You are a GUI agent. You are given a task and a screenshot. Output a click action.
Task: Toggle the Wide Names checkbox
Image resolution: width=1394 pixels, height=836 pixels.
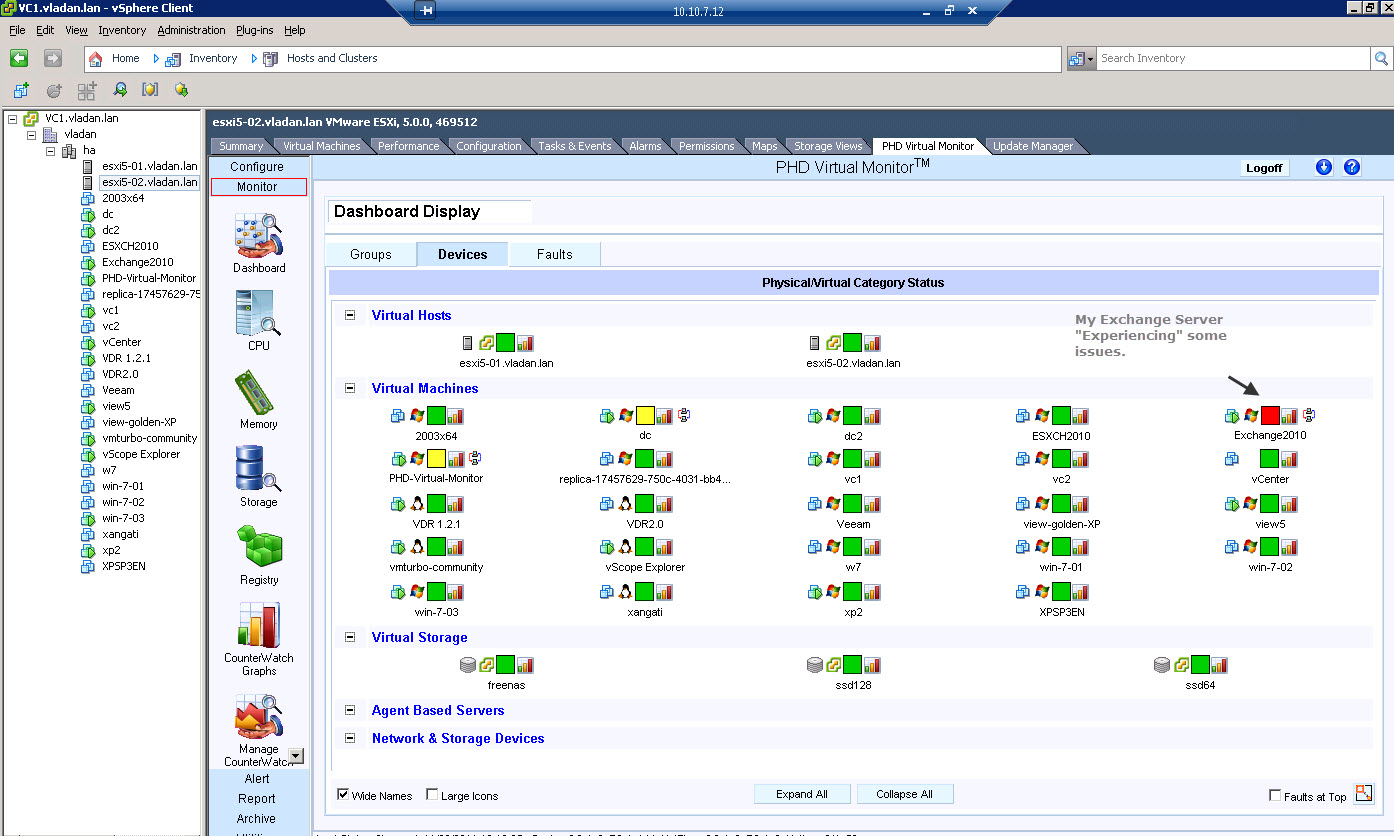coord(344,795)
